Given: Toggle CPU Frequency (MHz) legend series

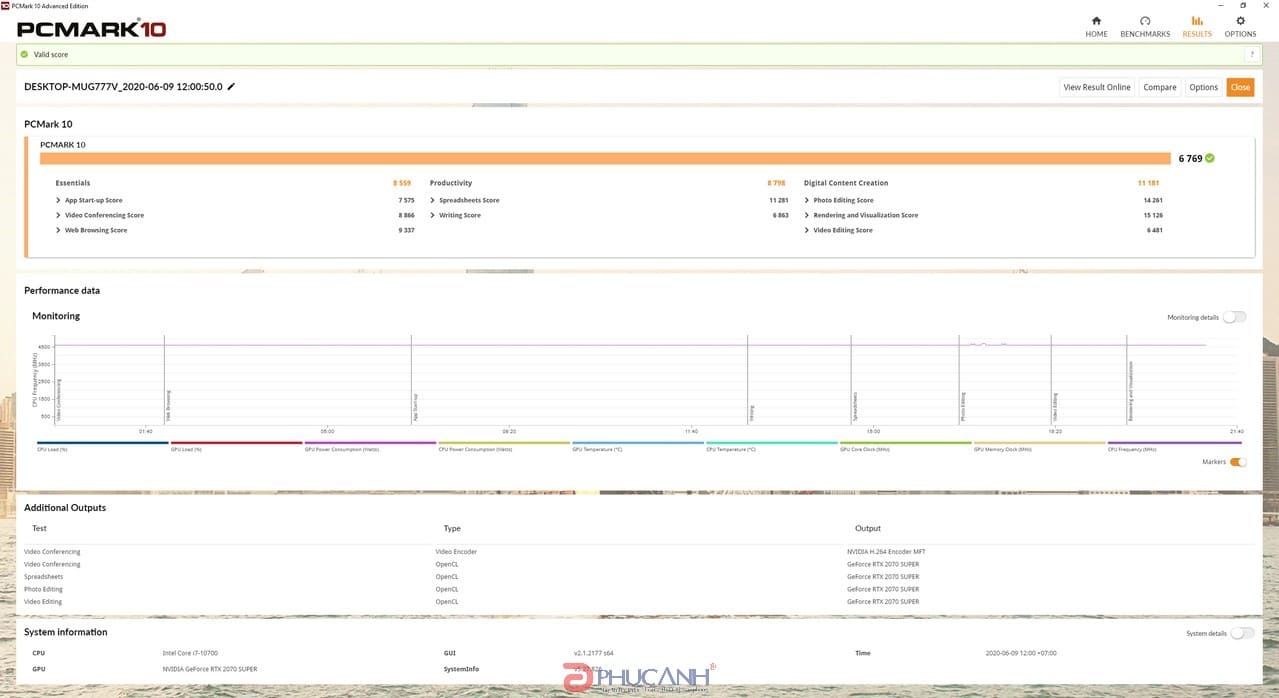Looking at the screenshot, I should (x=1174, y=446).
